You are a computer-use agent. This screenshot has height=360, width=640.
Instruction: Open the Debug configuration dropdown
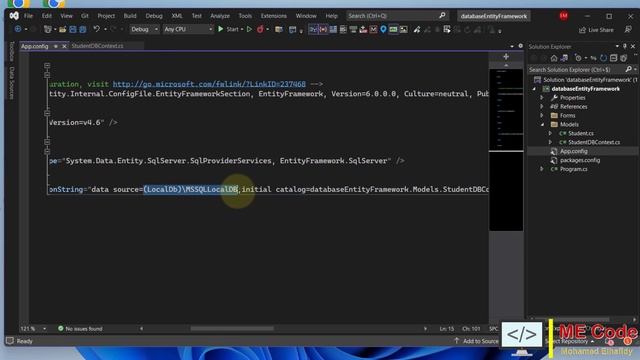click(144, 29)
